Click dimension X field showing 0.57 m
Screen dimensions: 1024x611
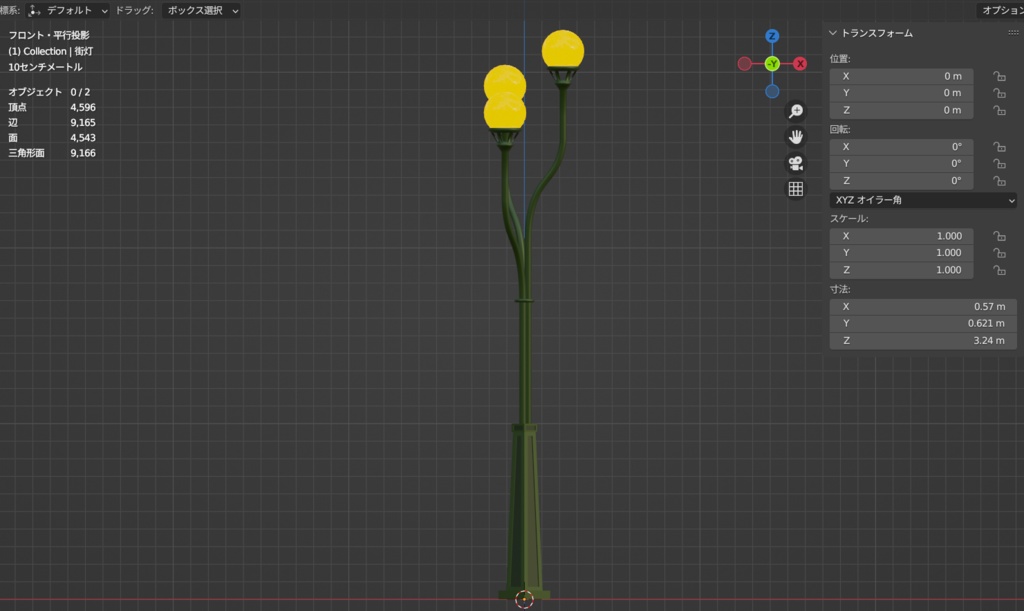coord(923,307)
